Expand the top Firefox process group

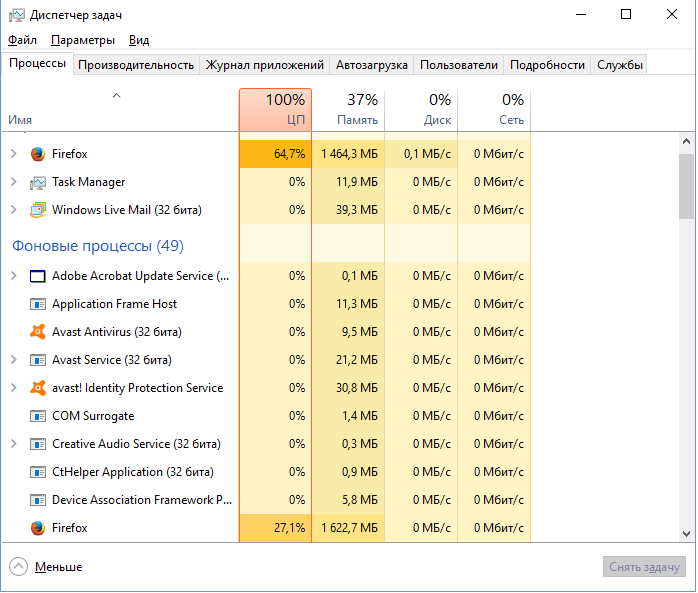click(x=13, y=154)
